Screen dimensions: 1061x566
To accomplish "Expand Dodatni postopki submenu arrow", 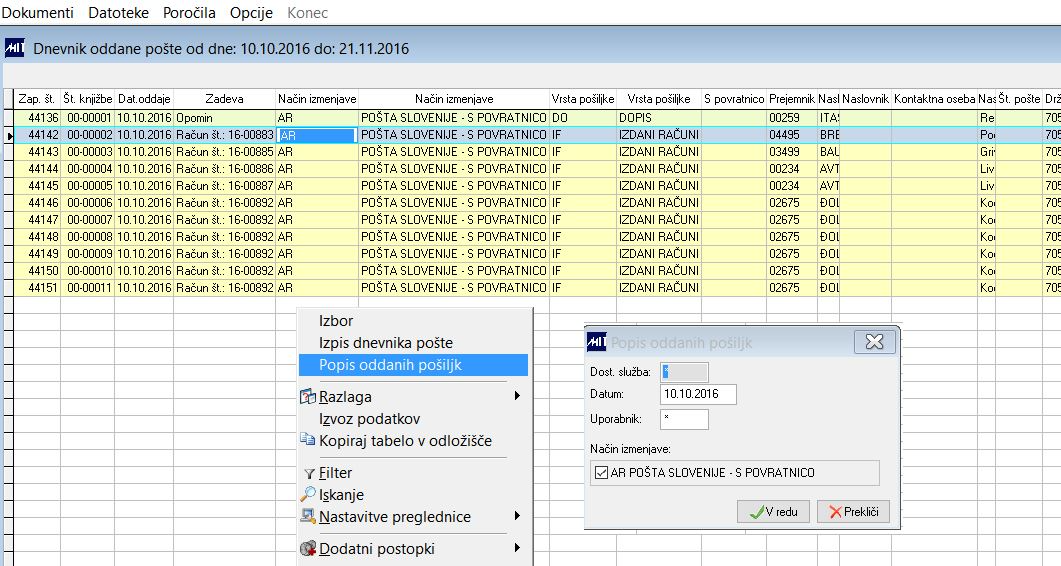I will (517, 548).
